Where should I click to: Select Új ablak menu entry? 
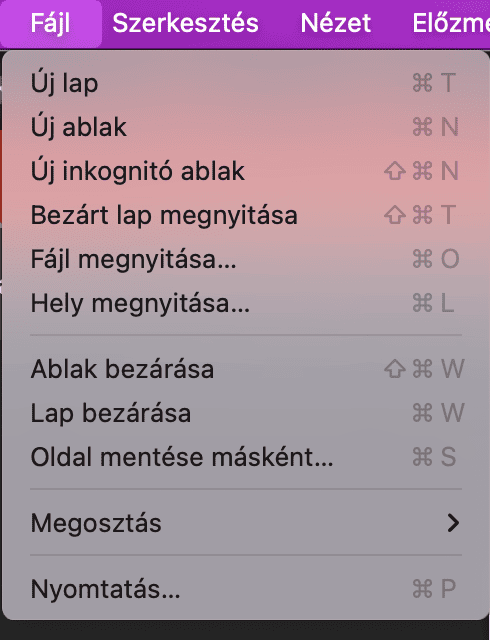246,127
